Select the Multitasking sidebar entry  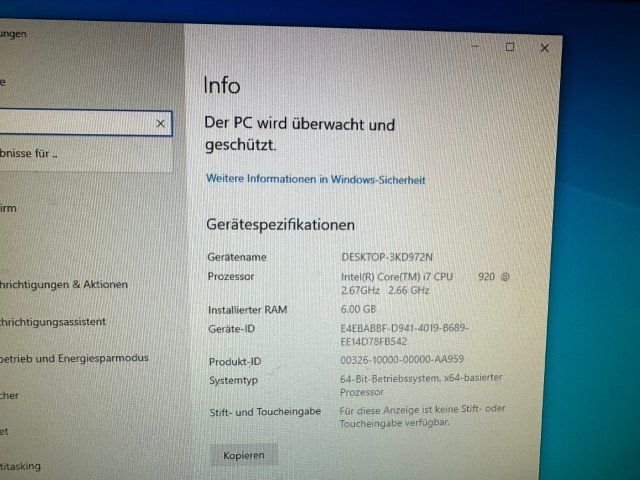click(x=20, y=466)
